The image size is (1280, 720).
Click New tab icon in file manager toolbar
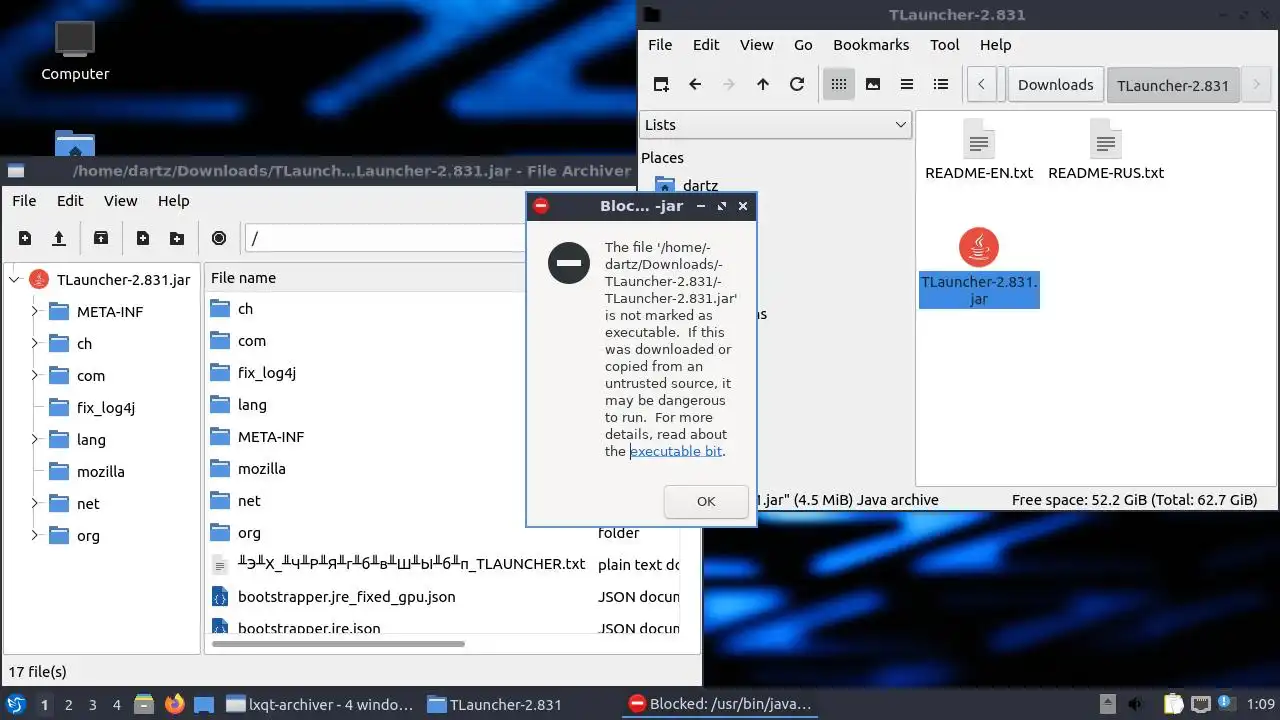click(661, 85)
